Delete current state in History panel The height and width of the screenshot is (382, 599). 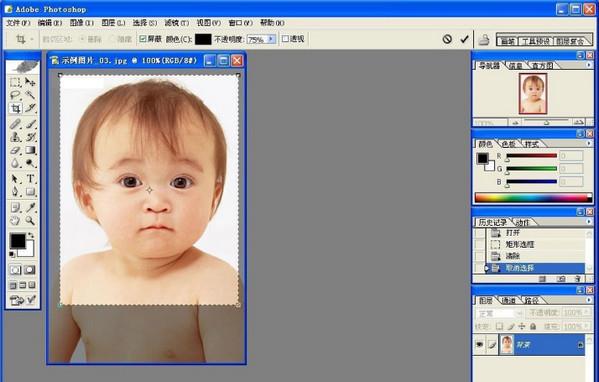click(578, 279)
